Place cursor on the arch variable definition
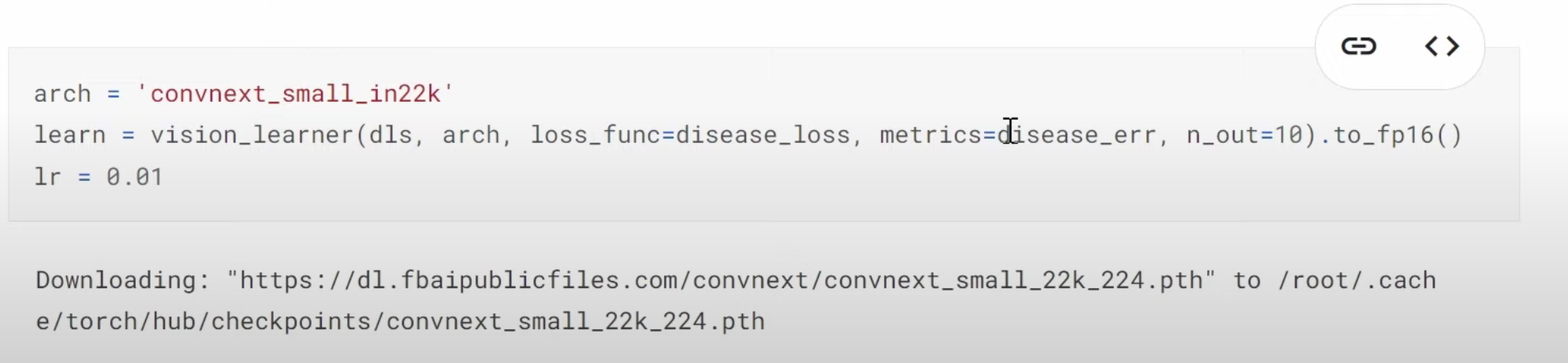Screen dimensions: 1568x363 coord(62,94)
